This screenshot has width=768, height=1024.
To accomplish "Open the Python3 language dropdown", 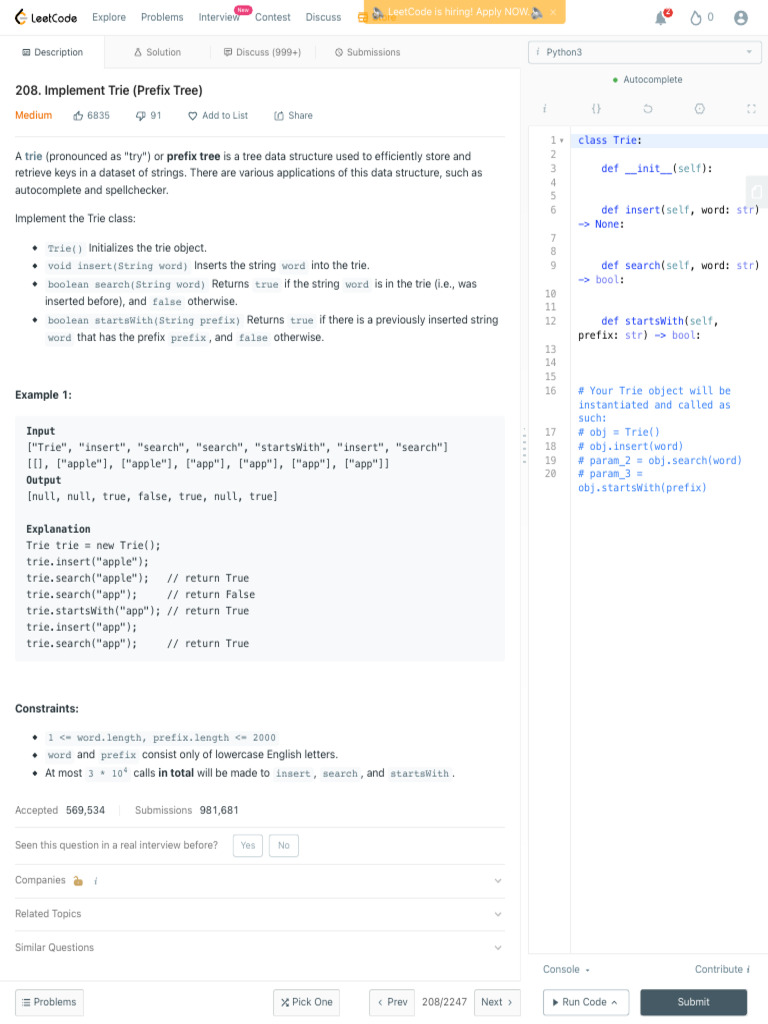I will (x=645, y=52).
